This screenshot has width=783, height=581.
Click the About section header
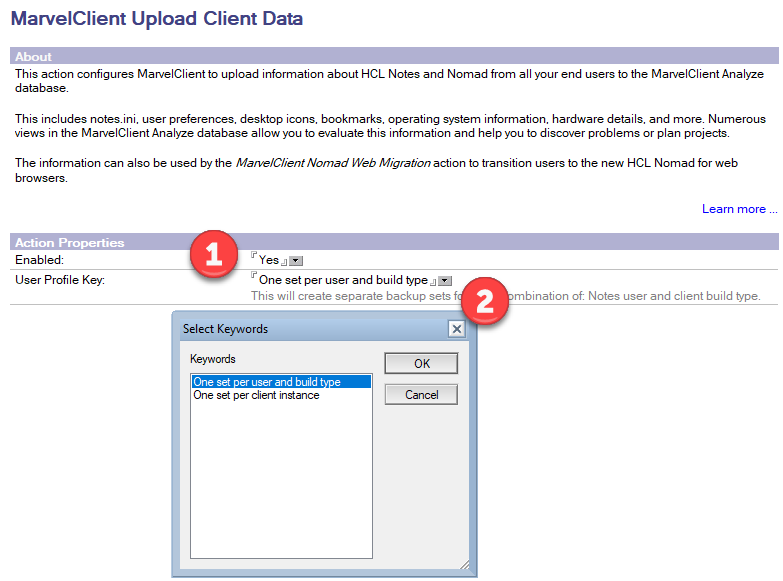click(x=34, y=57)
